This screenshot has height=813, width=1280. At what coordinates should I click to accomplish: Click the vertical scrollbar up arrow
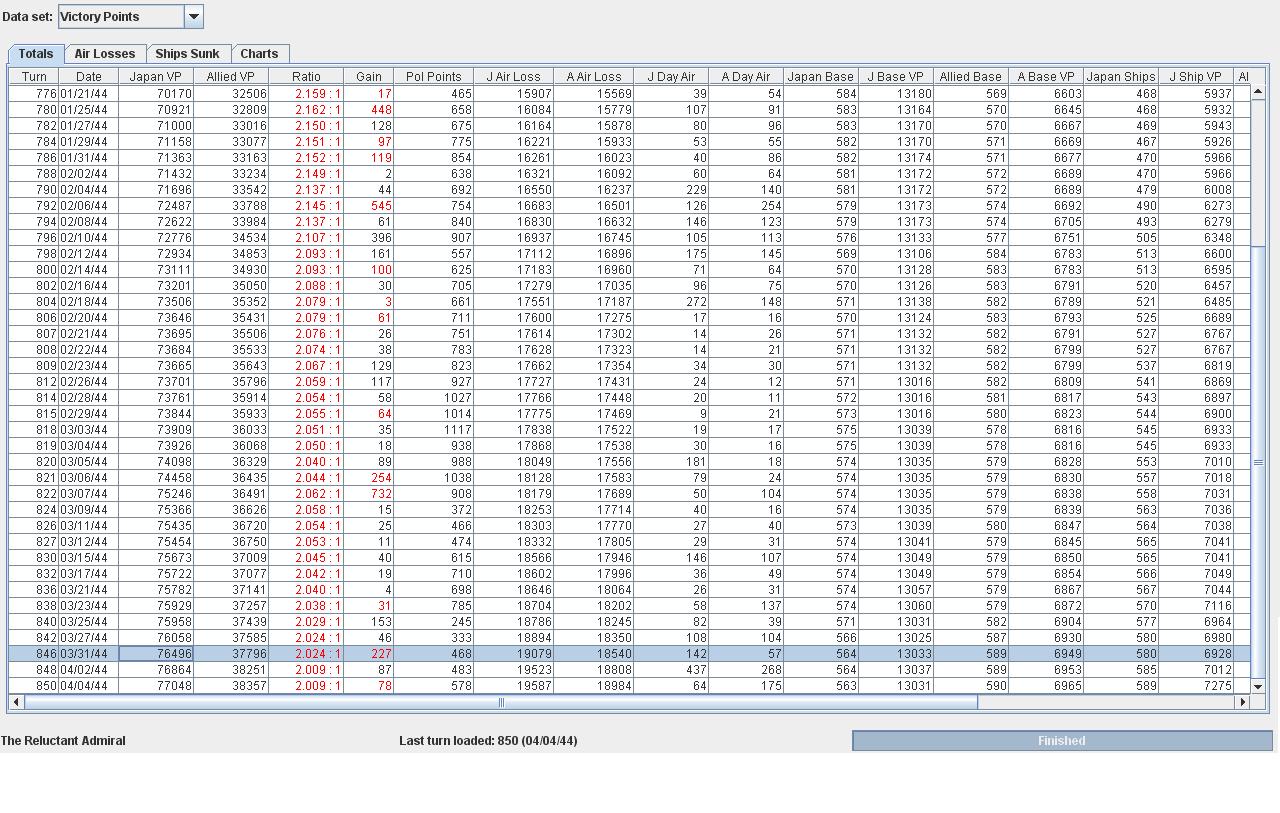(1258, 92)
